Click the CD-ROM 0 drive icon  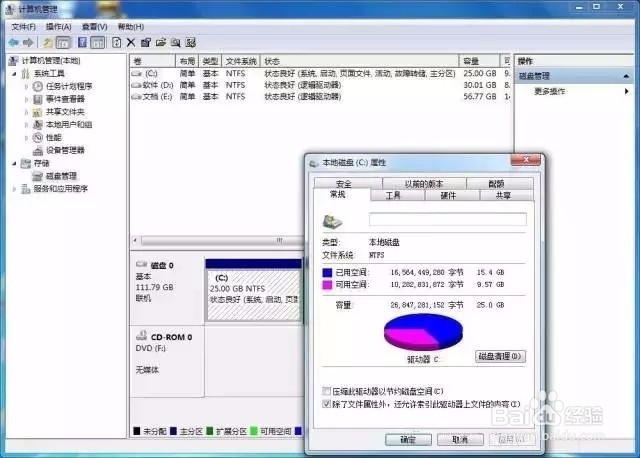[141, 336]
